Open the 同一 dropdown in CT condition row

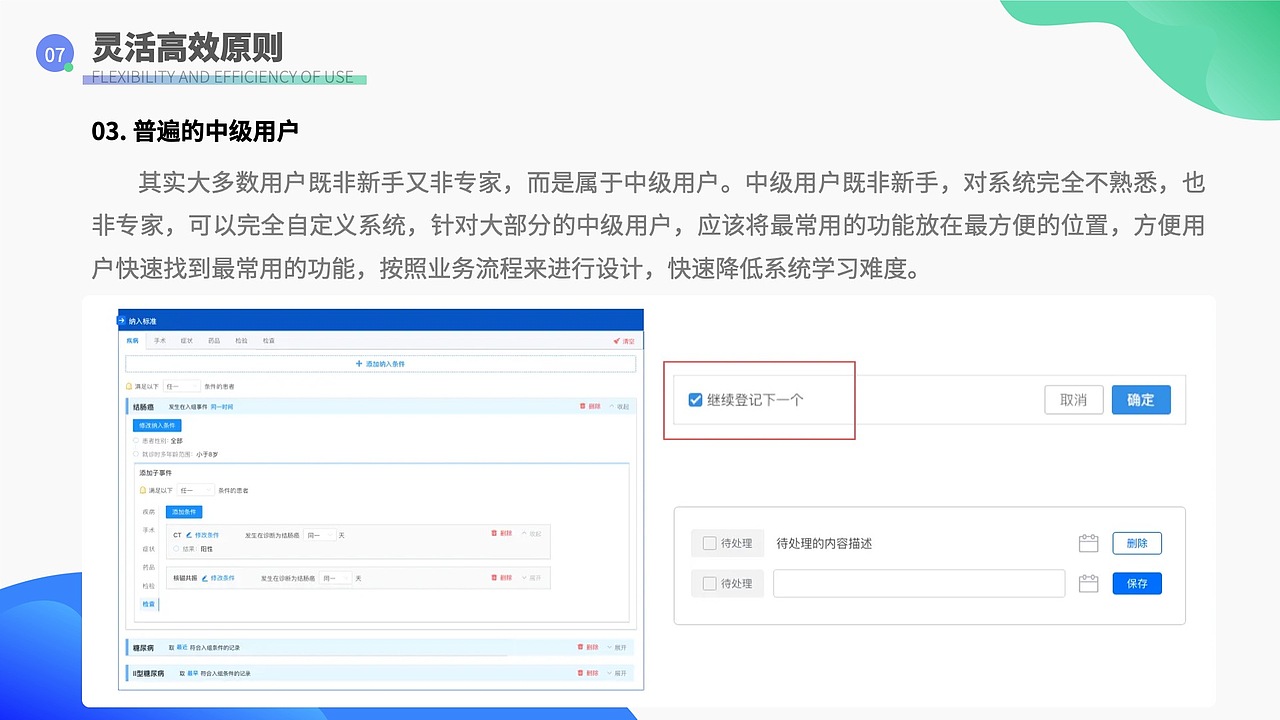(x=319, y=535)
